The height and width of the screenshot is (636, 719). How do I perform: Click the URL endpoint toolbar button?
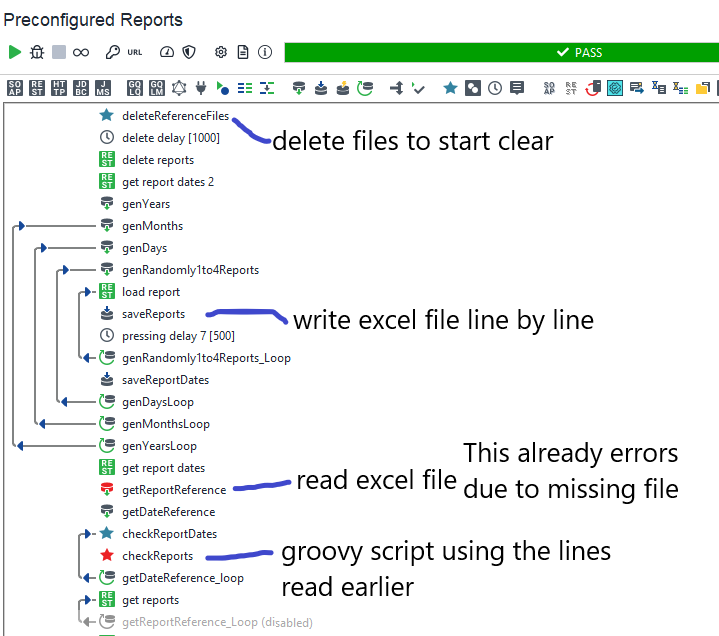pos(135,52)
